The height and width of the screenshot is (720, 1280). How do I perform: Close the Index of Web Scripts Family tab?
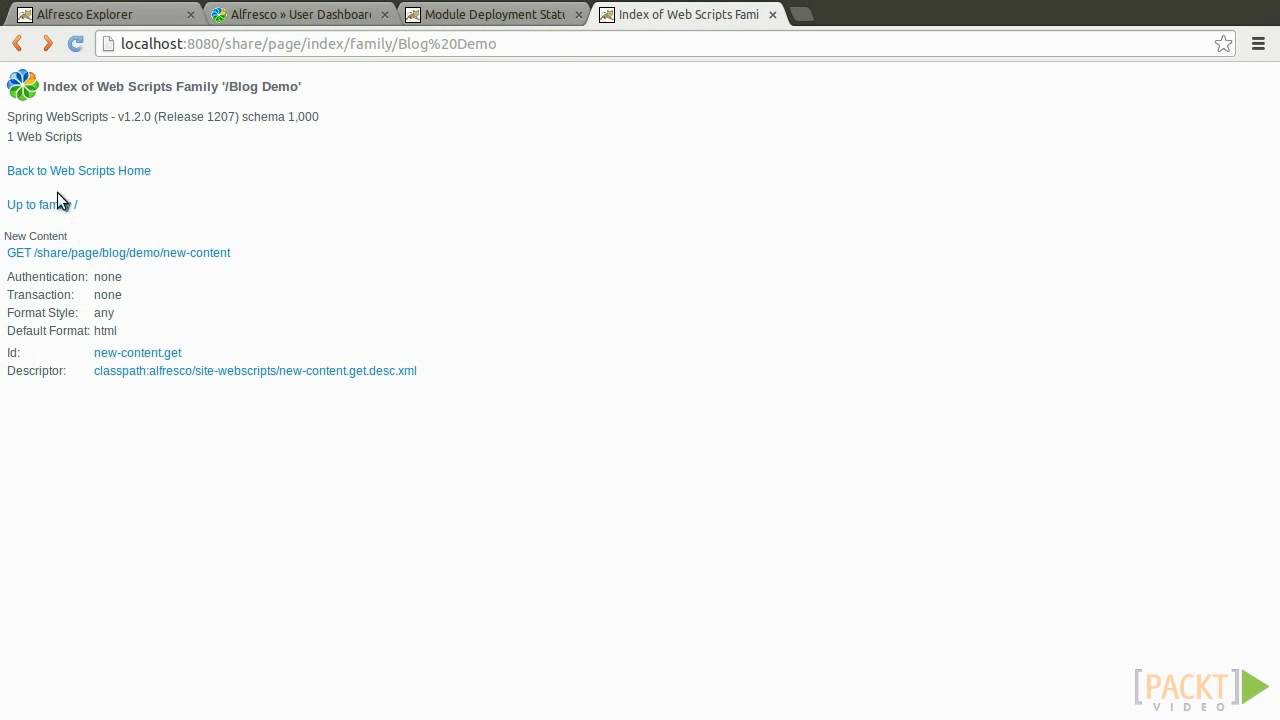[772, 15]
